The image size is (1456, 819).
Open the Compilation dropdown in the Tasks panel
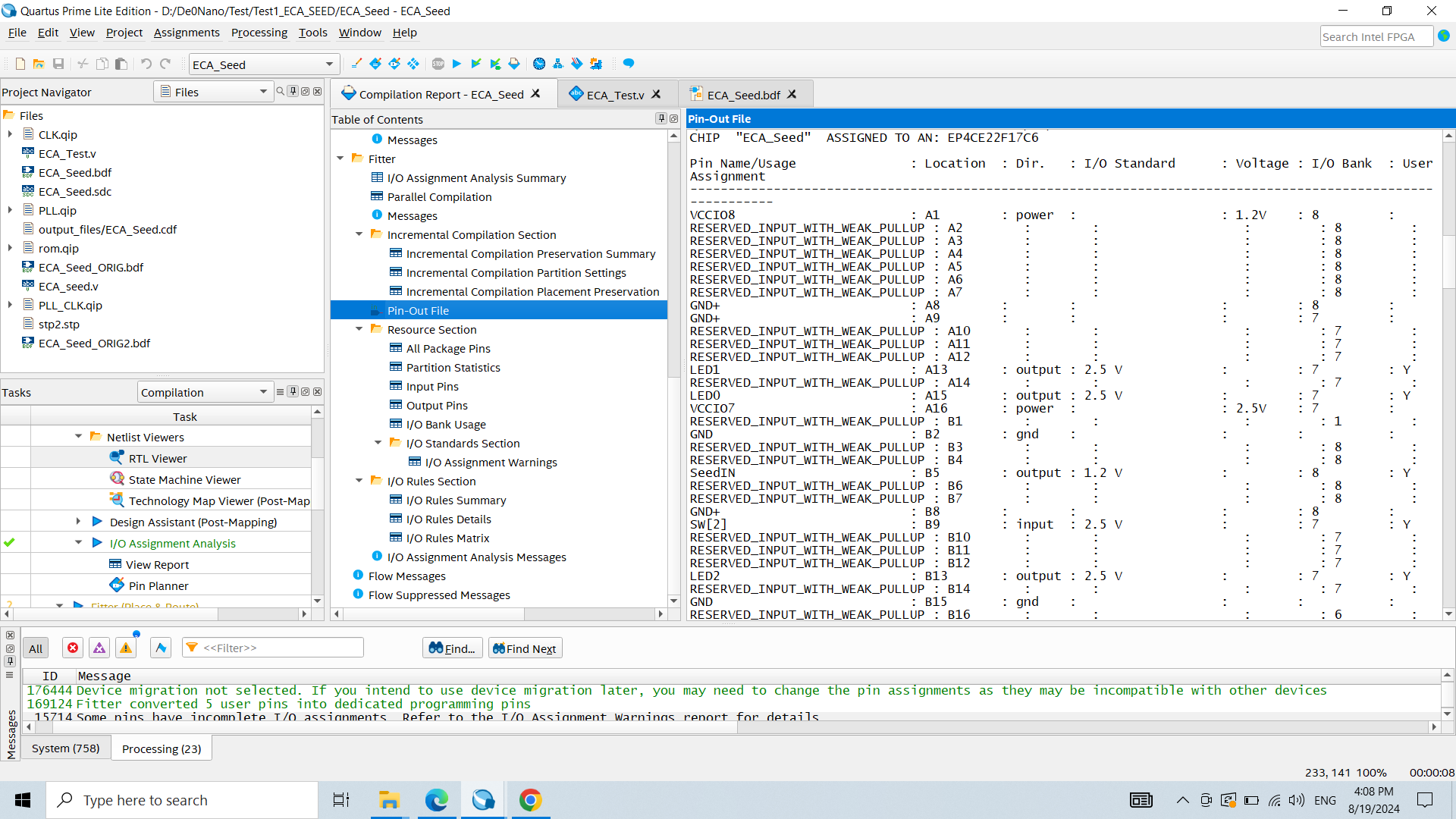click(x=204, y=392)
